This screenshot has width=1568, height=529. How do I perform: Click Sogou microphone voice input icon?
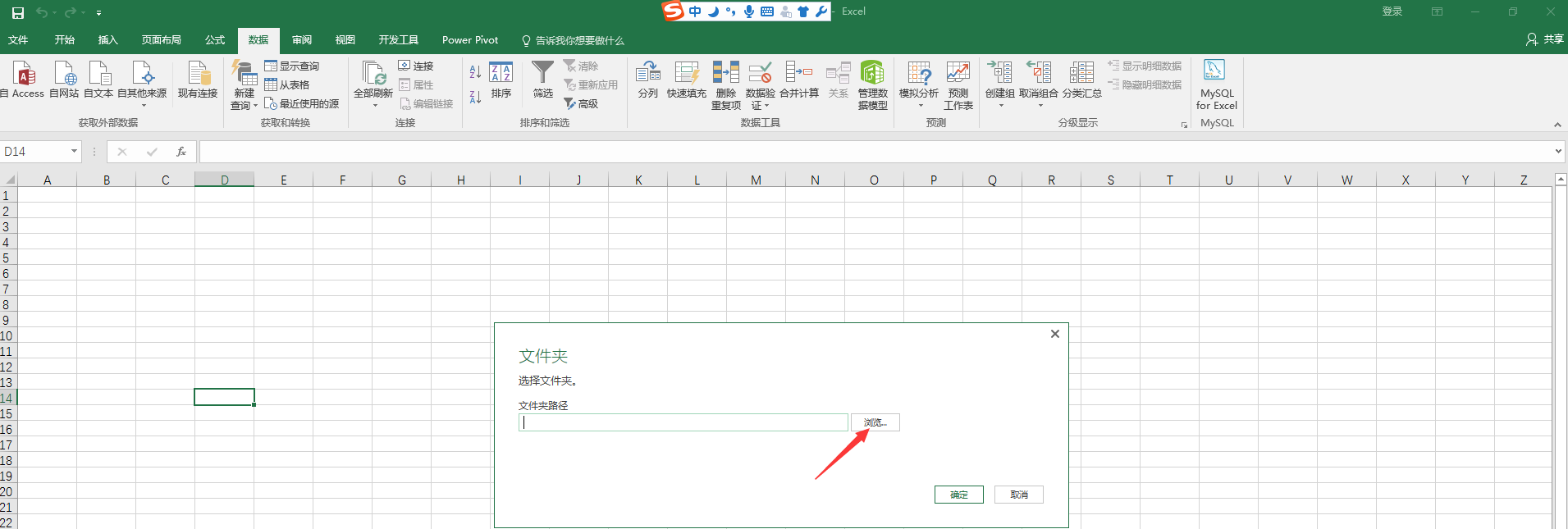tap(749, 11)
